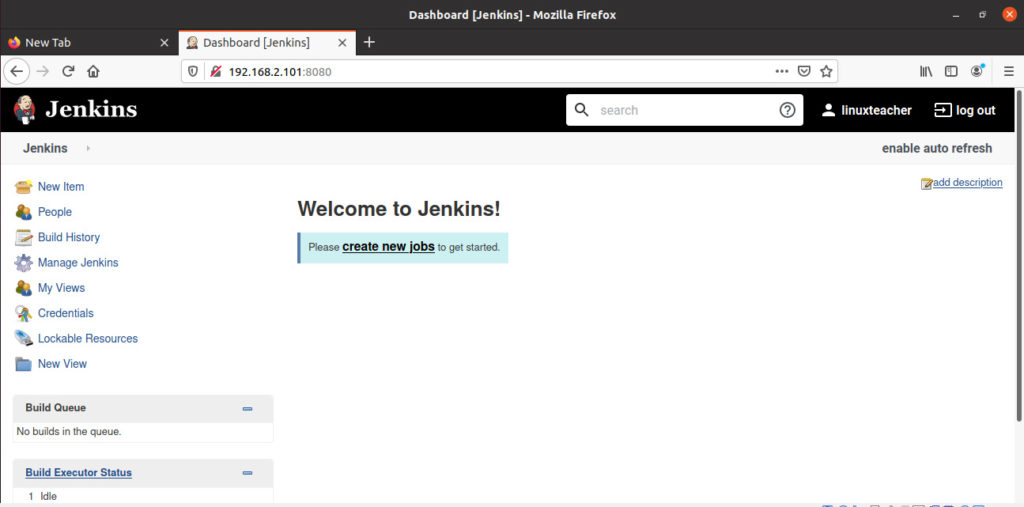Click the Credentials keys icon
This screenshot has width=1024, height=507.
tap(24, 314)
